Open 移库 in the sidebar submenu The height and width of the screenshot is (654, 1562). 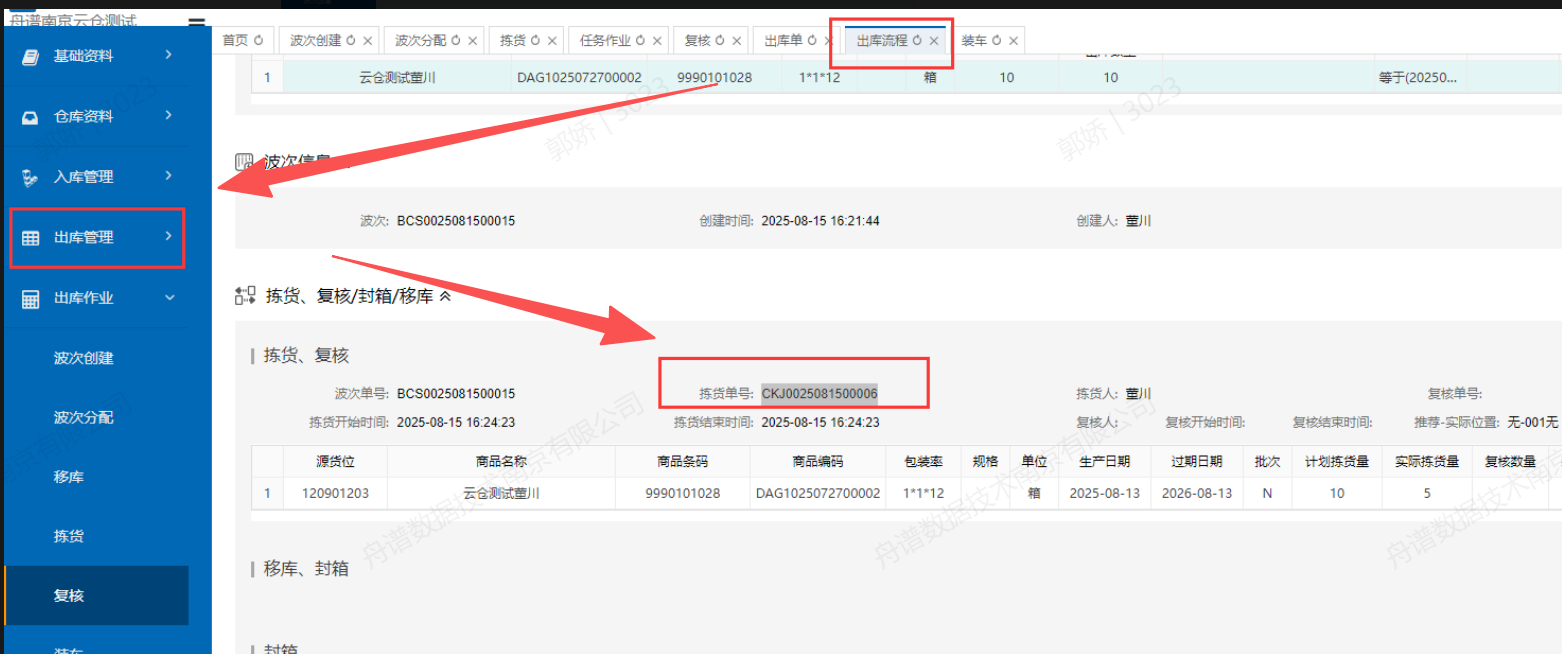coord(68,477)
